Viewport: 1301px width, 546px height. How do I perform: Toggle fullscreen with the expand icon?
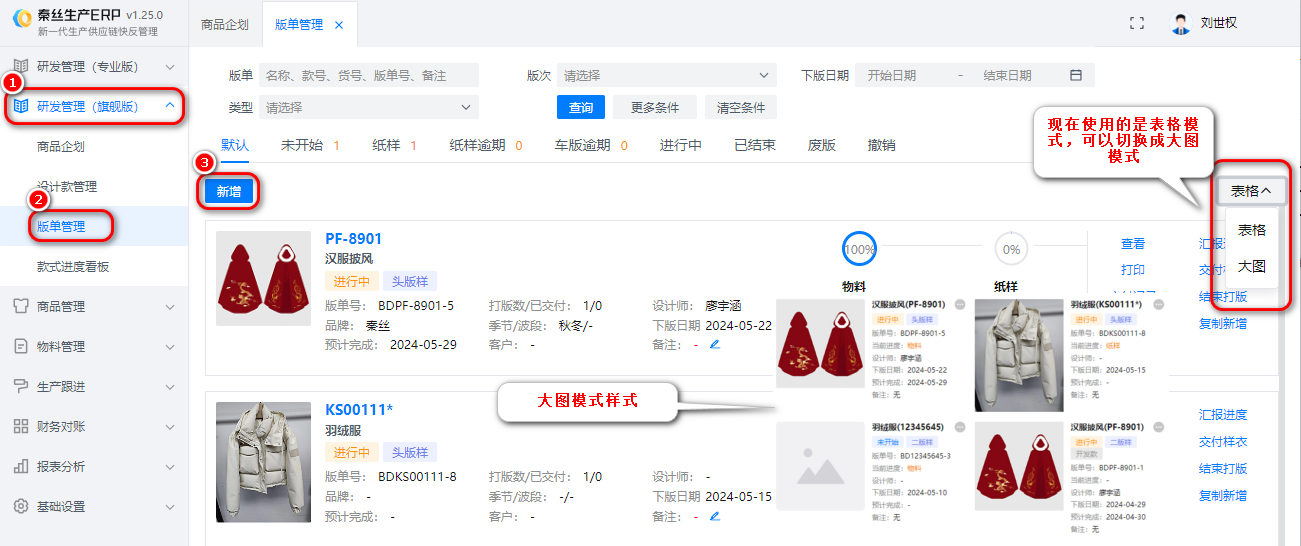coord(1136,23)
